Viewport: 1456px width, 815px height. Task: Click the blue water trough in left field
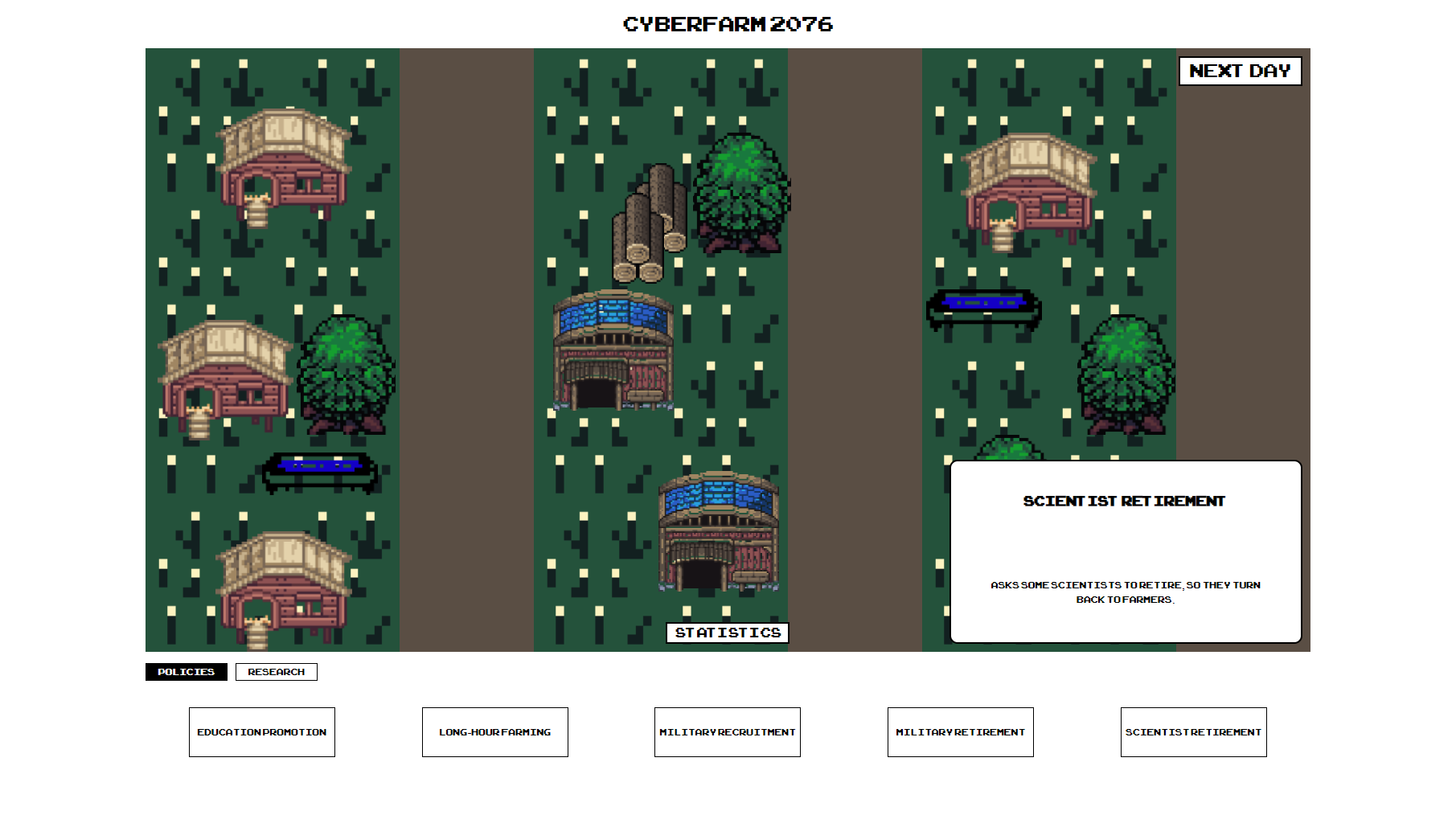pyautogui.click(x=320, y=473)
